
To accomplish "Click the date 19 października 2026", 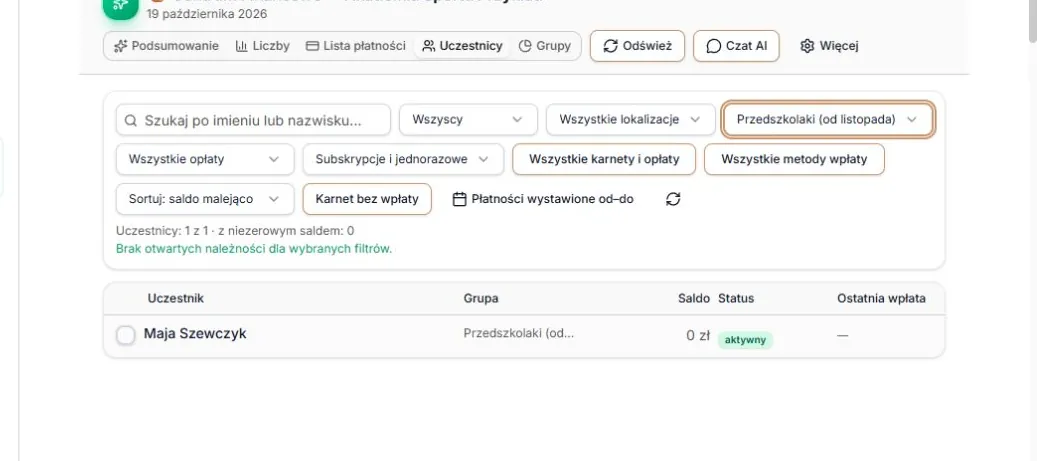I will (x=207, y=13).
